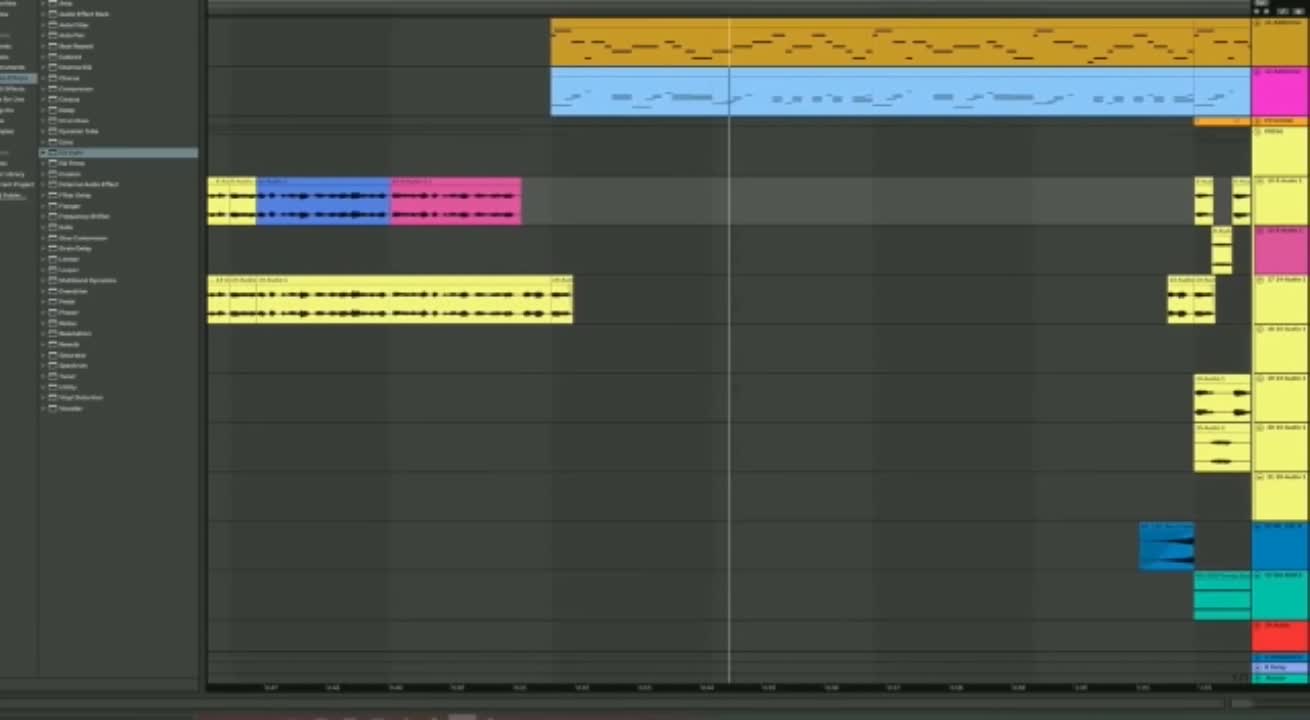Select the red track header
Image resolution: width=1310 pixels, height=720 pixels.
click(x=1279, y=636)
